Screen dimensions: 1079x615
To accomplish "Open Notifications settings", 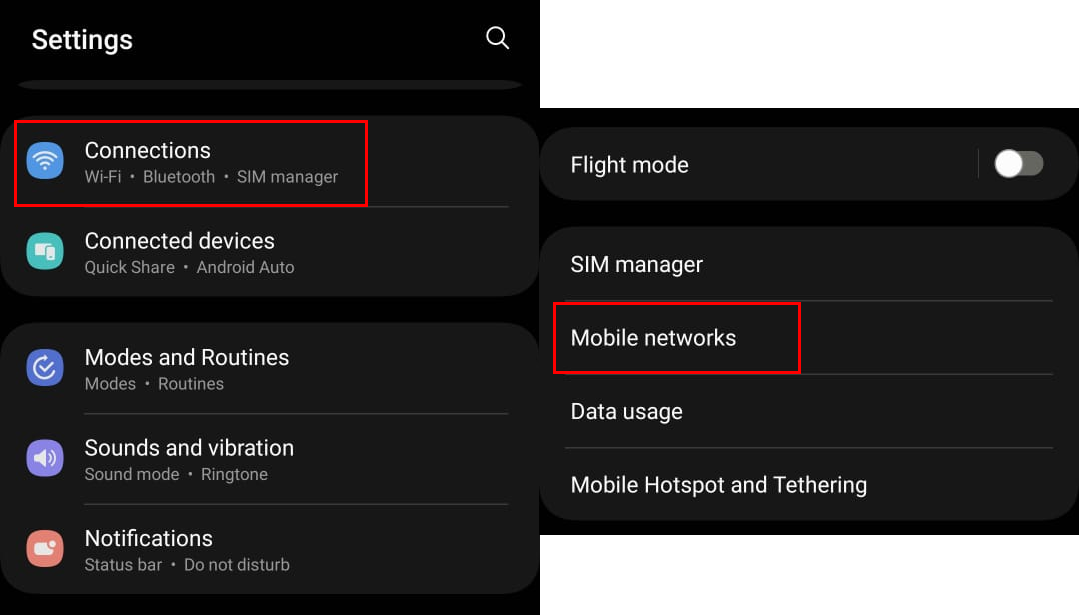I will tap(149, 539).
